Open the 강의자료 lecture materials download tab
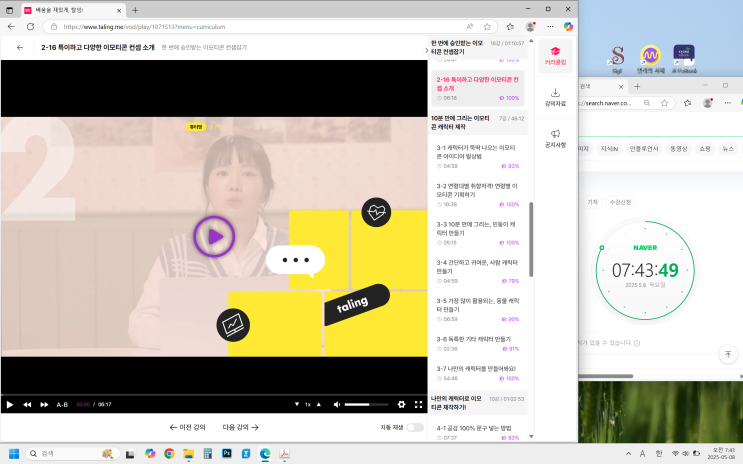This screenshot has height=464, width=743. 555,97
